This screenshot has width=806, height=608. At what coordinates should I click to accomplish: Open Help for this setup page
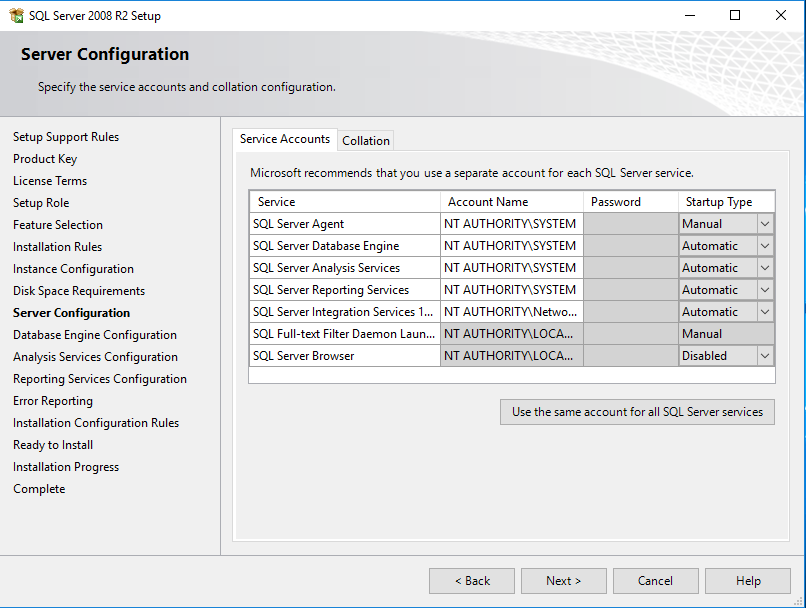point(748,581)
